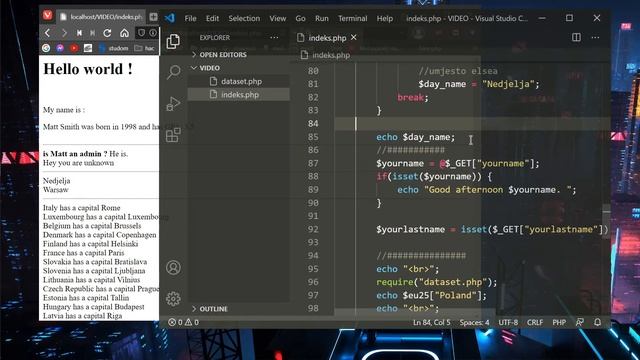
Task: Change encoding via UTF-8 status item
Action: coord(508,322)
